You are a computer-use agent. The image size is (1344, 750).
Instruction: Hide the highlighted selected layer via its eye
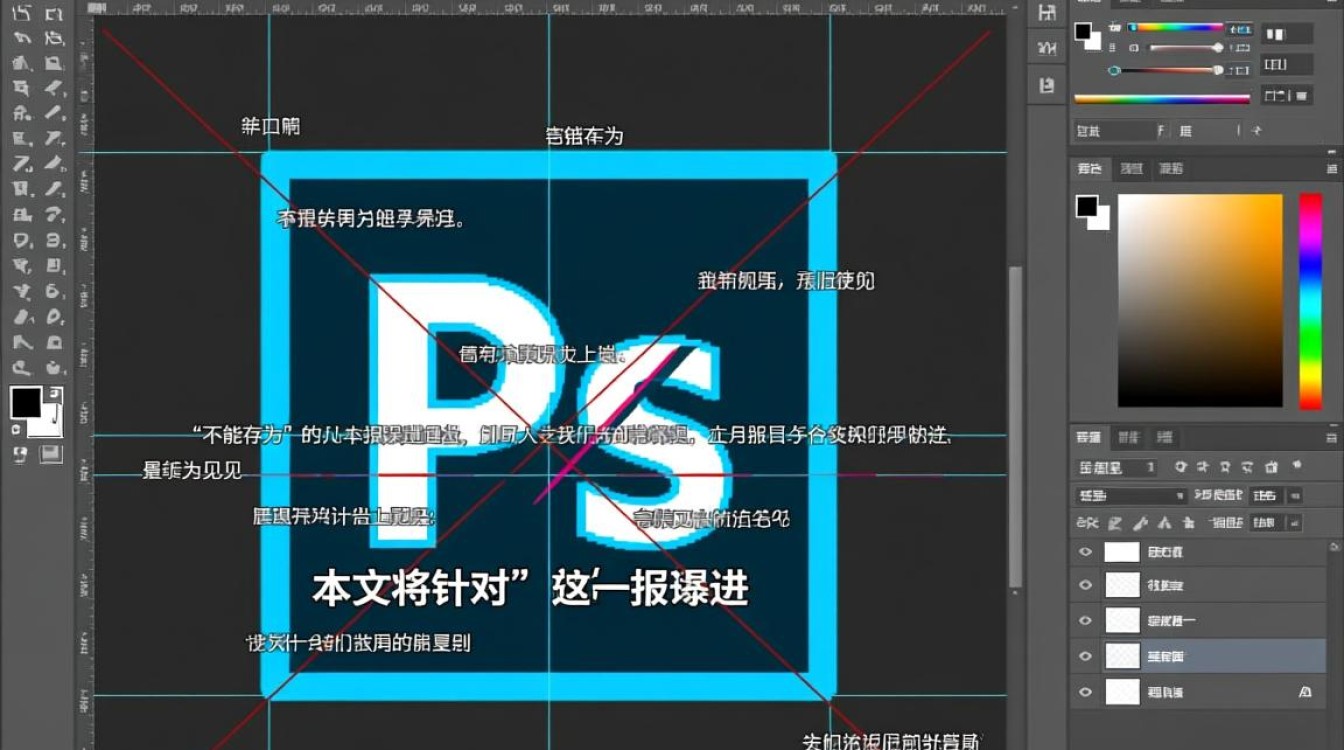coord(1085,656)
